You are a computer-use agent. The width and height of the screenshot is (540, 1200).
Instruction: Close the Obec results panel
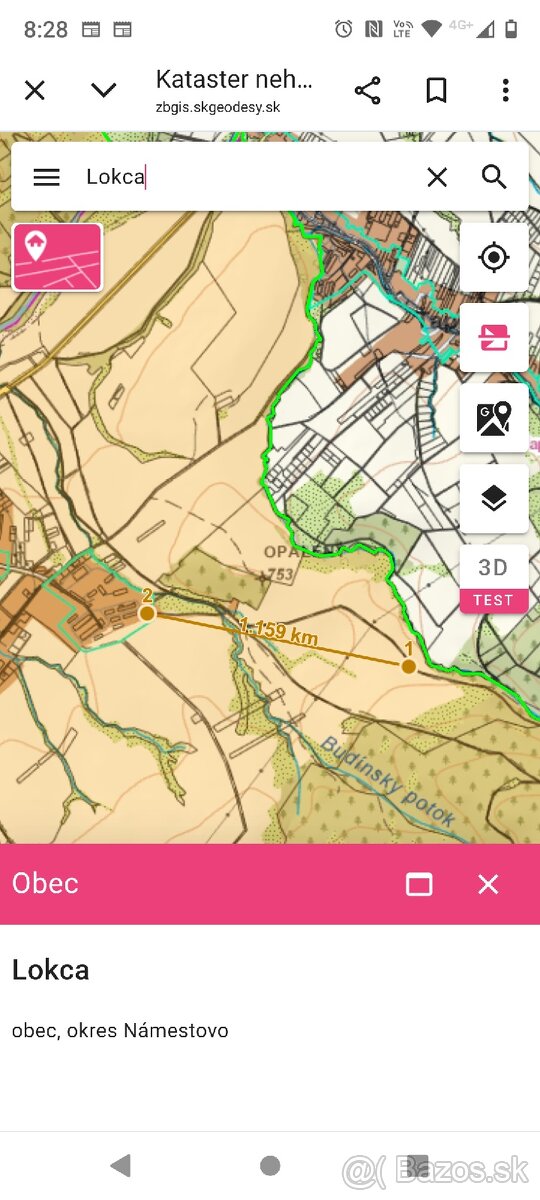tap(488, 884)
